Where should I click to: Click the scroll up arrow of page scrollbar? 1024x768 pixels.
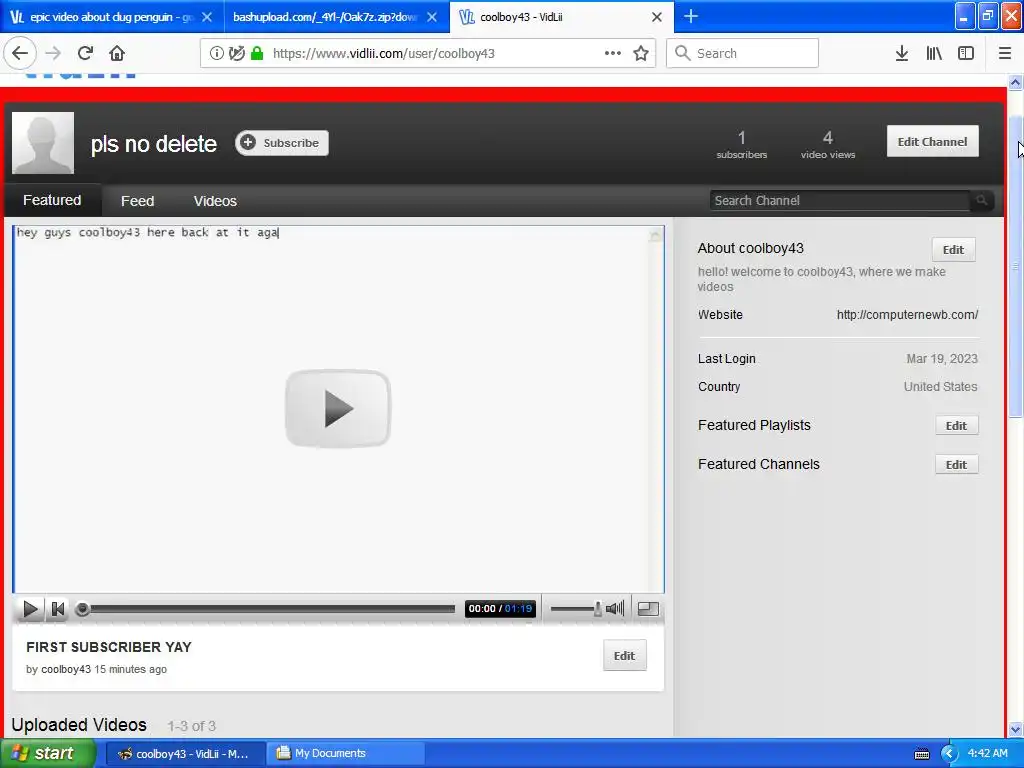(1015, 82)
